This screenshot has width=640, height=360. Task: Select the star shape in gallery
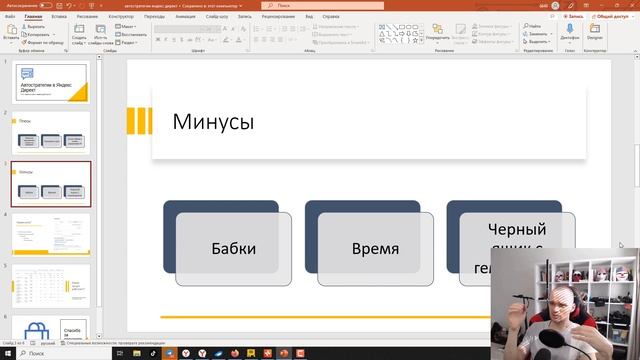tap(415, 40)
